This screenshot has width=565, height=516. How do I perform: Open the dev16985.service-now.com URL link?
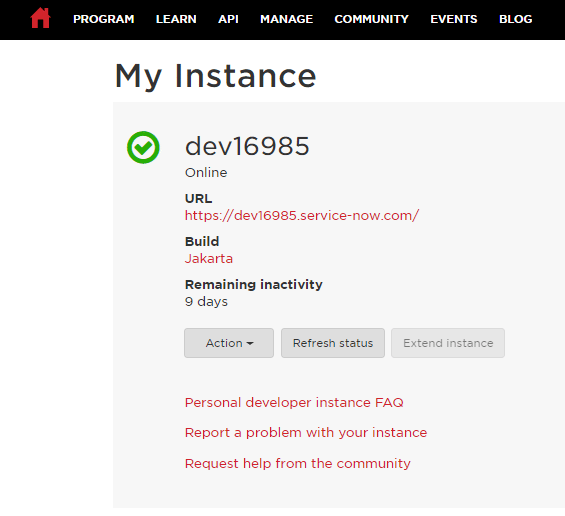(x=302, y=215)
